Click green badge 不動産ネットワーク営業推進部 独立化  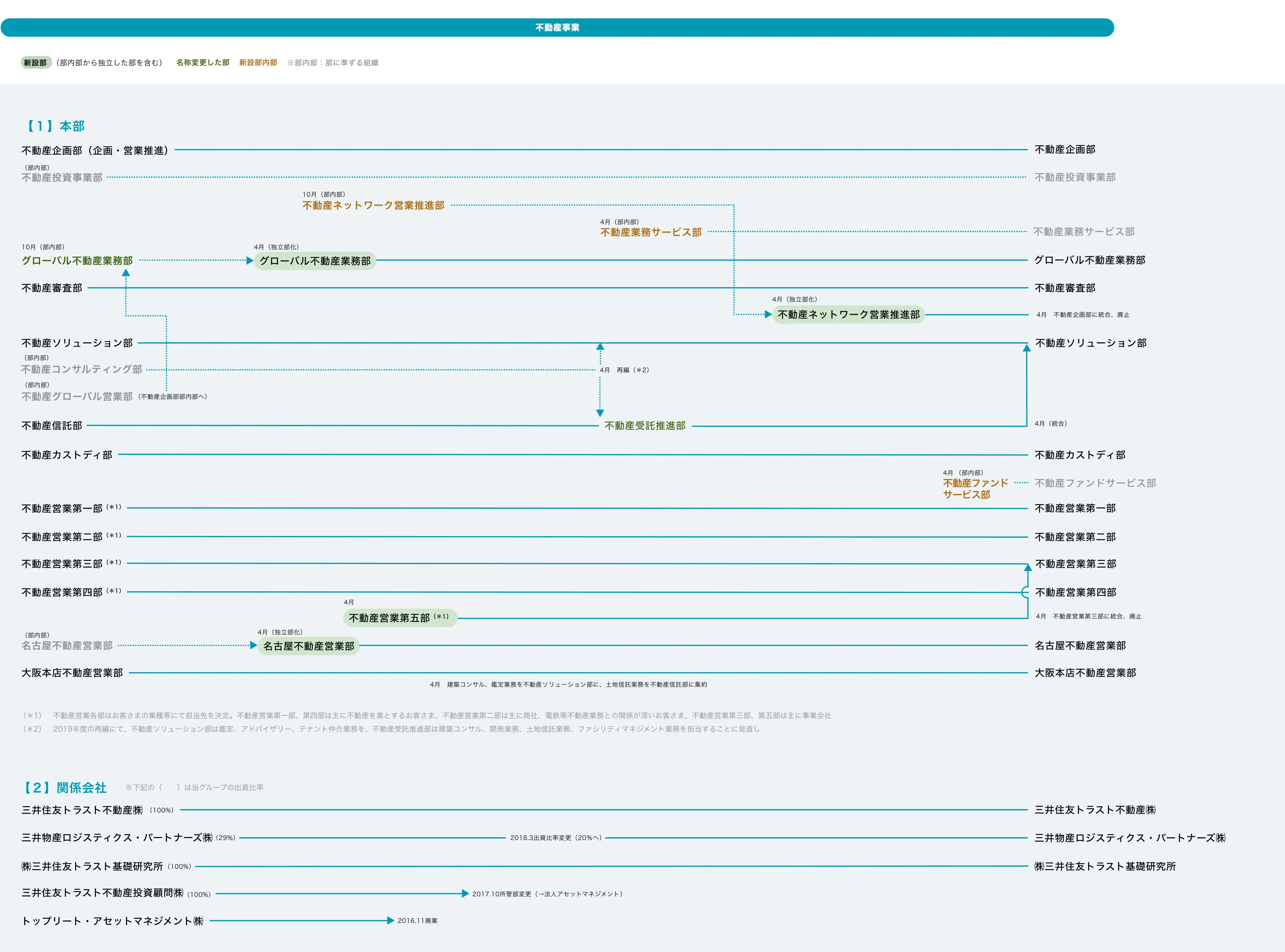[849, 315]
